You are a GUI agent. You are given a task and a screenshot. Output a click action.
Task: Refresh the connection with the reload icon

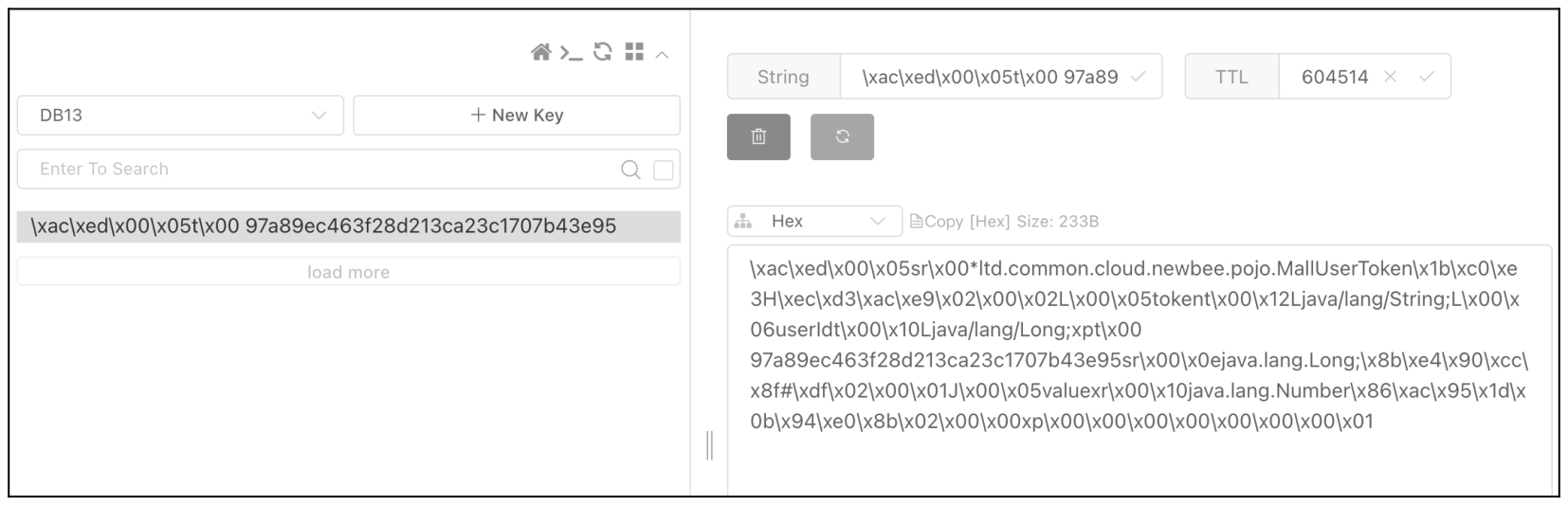(603, 52)
